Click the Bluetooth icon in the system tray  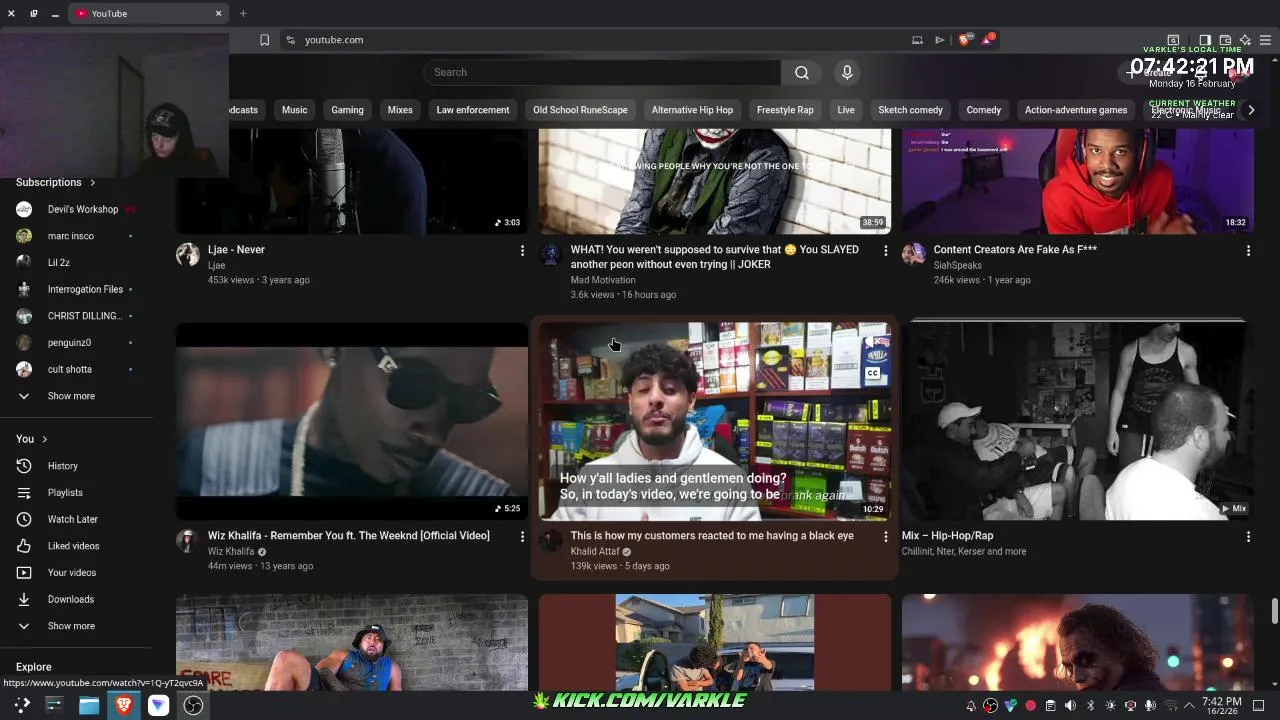tap(1090, 706)
